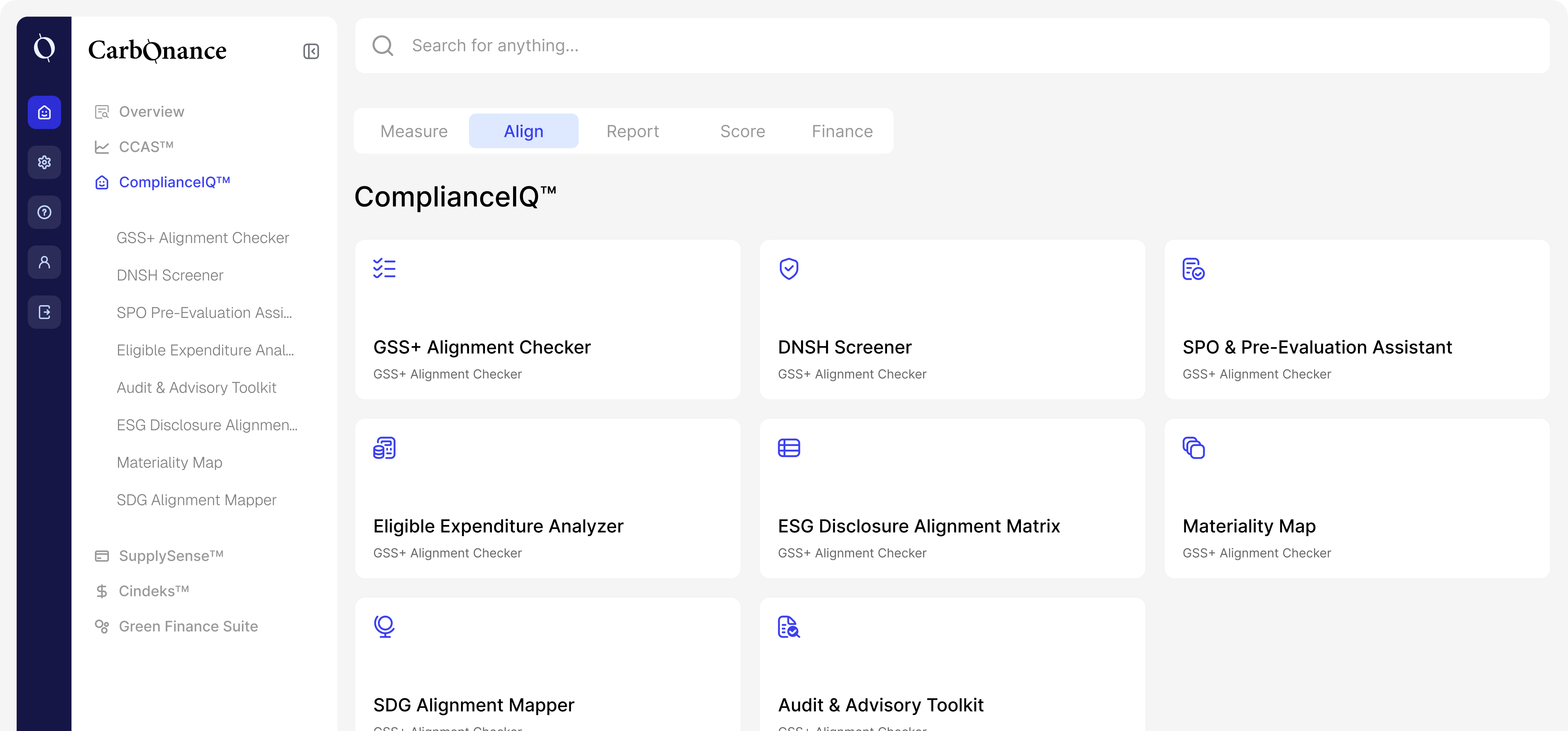1568x731 pixels.
Task: Open the Measure section
Action: click(413, 130)
